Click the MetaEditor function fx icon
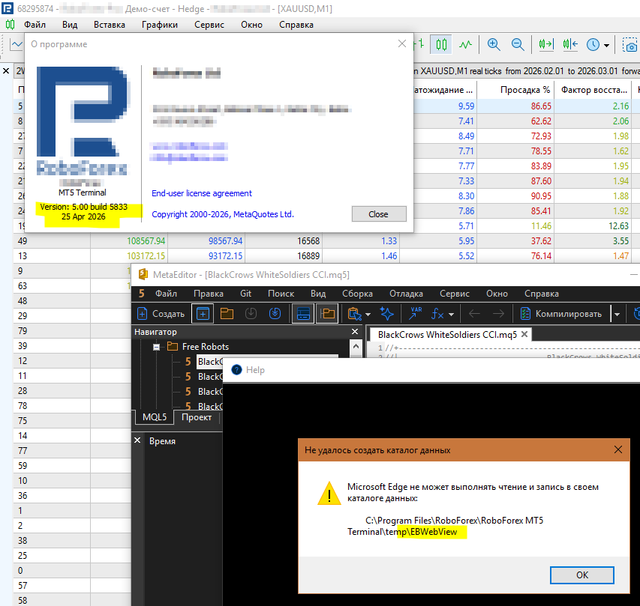The height and width of the screenshot is (606, 640). click(436, 313)
